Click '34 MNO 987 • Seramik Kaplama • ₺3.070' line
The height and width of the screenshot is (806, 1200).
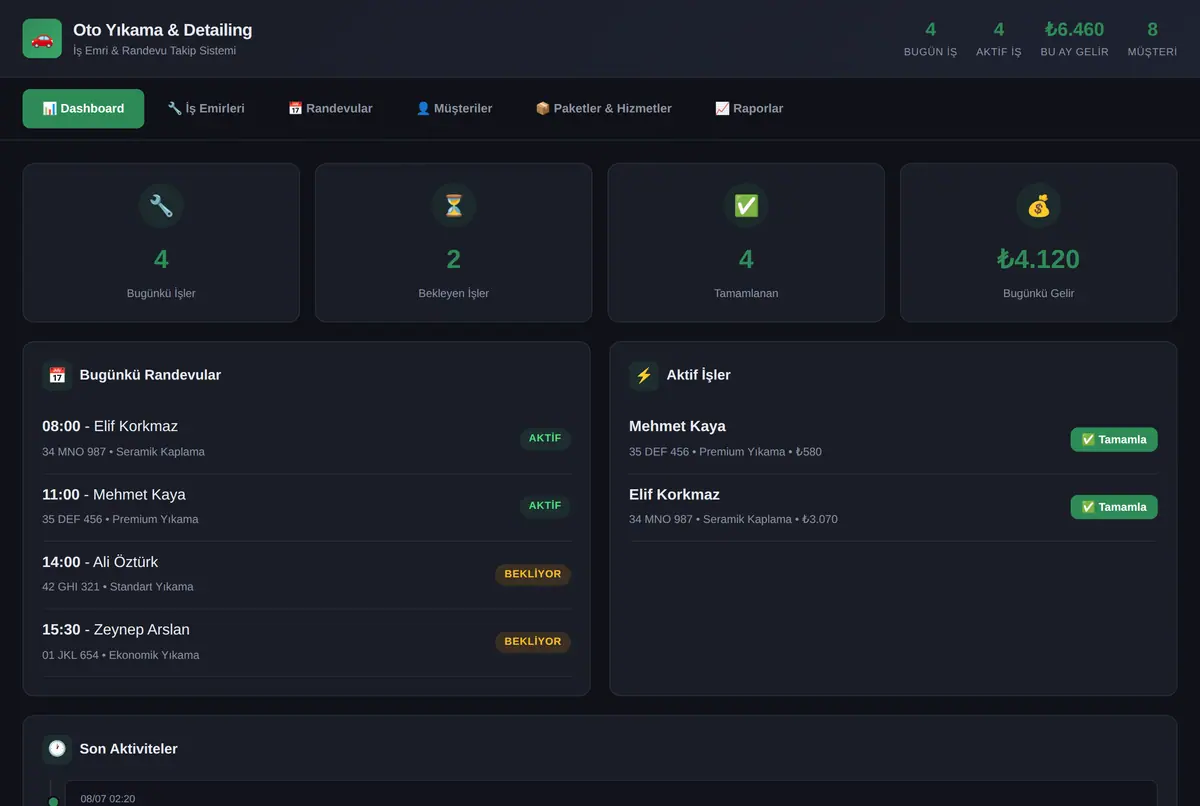733,520
